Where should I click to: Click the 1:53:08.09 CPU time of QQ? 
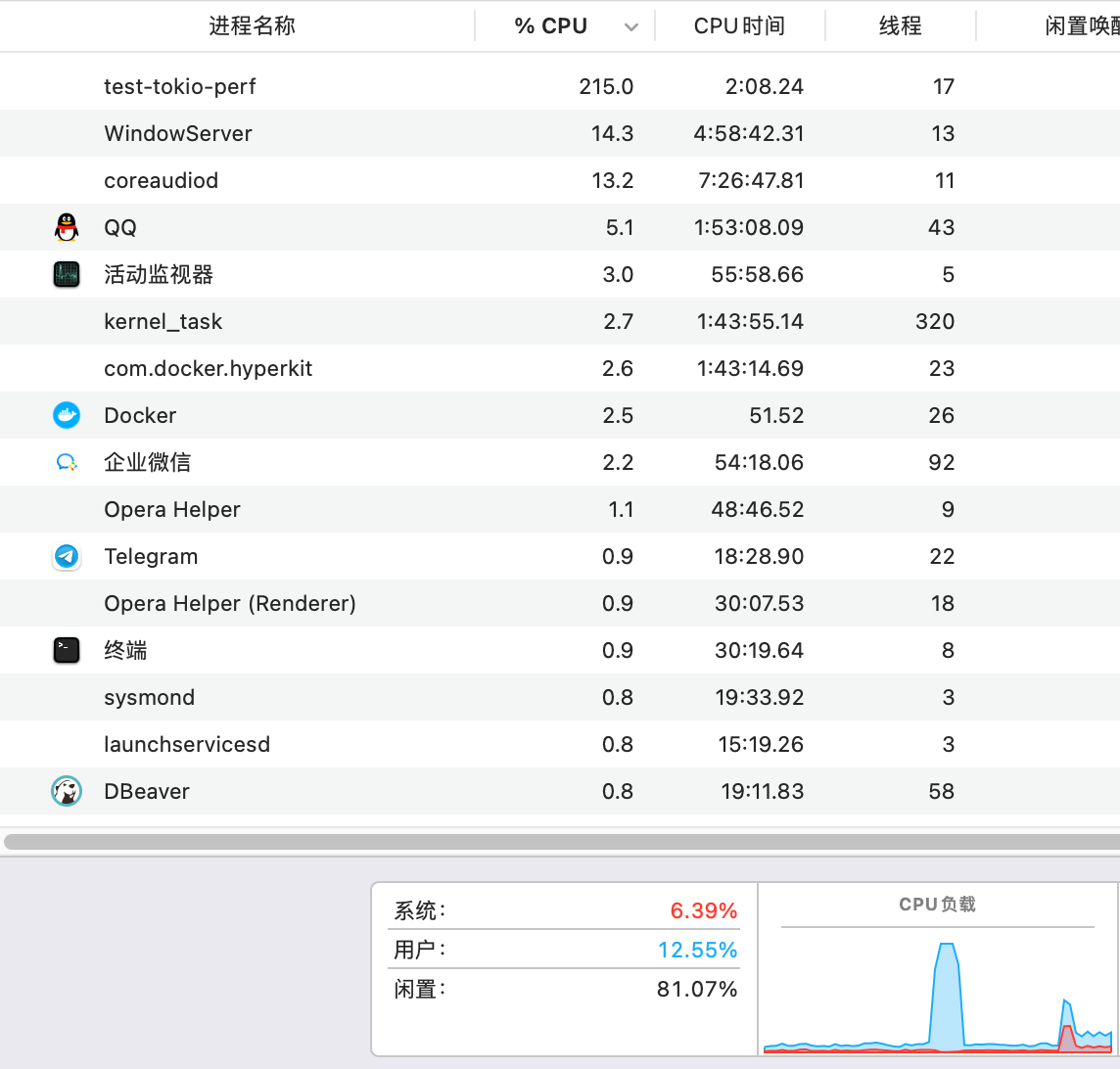point(749,227)
